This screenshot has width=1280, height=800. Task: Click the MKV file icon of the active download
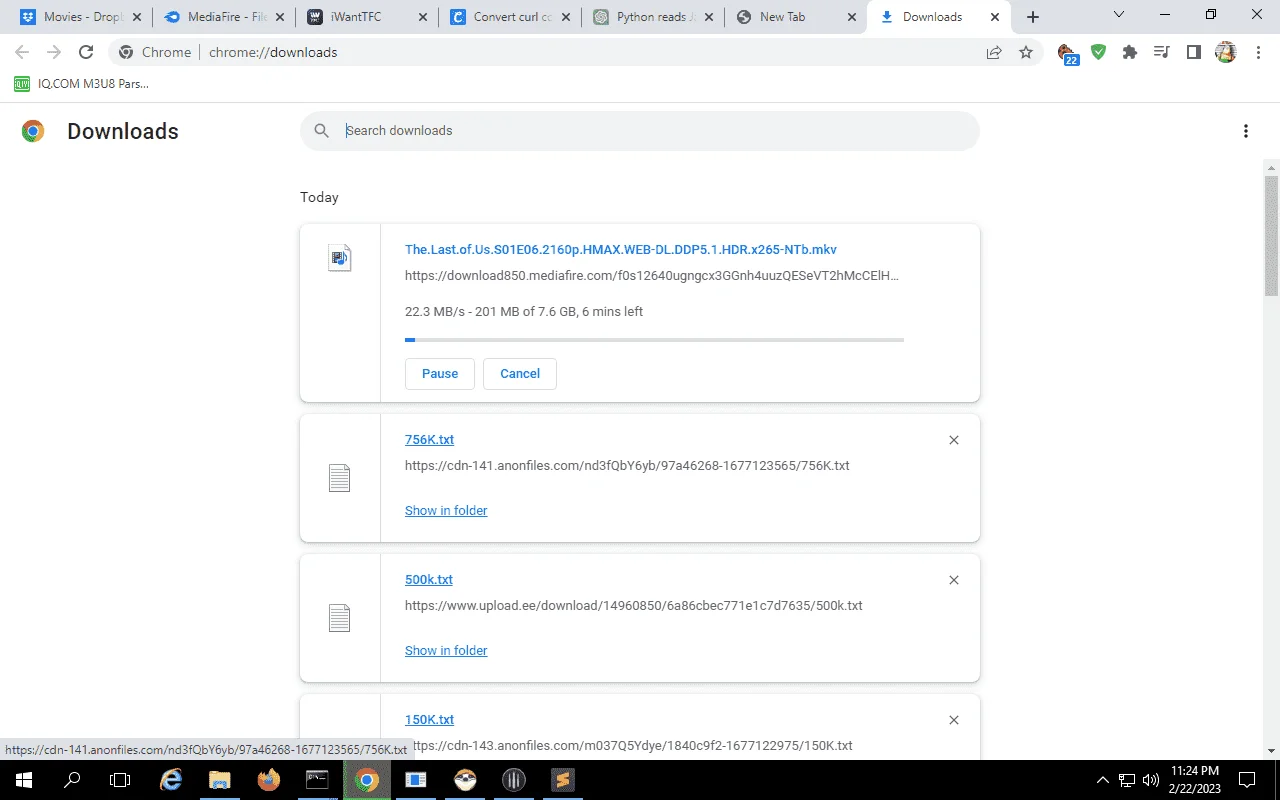[x=340, y=258]
